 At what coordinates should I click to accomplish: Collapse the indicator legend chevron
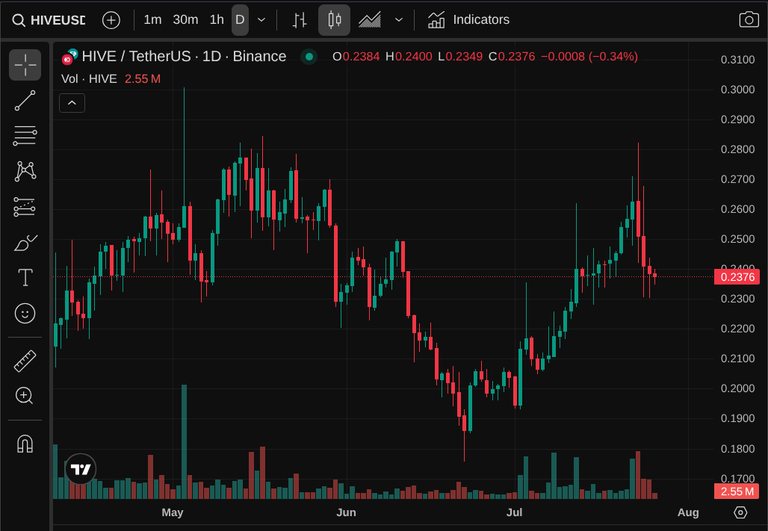click(72, 103)
